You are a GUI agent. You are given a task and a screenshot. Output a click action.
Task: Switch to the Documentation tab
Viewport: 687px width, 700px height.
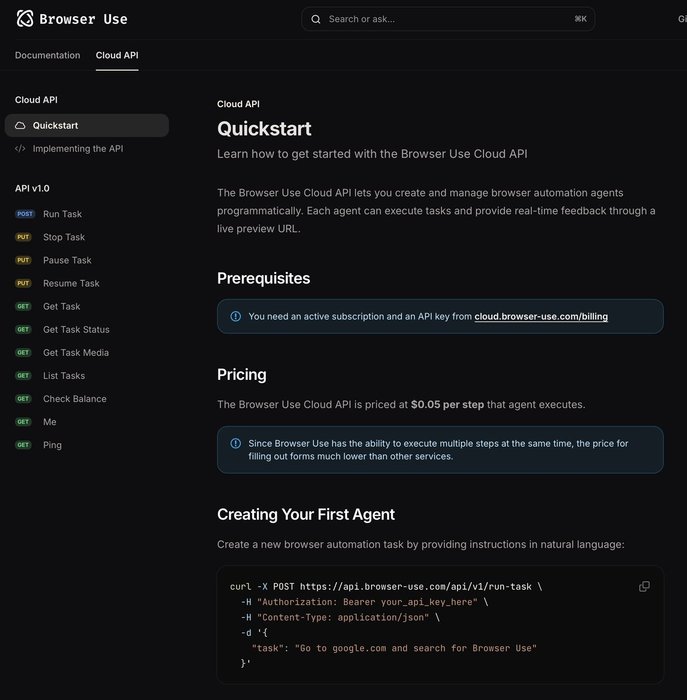(x=47, y=55)
